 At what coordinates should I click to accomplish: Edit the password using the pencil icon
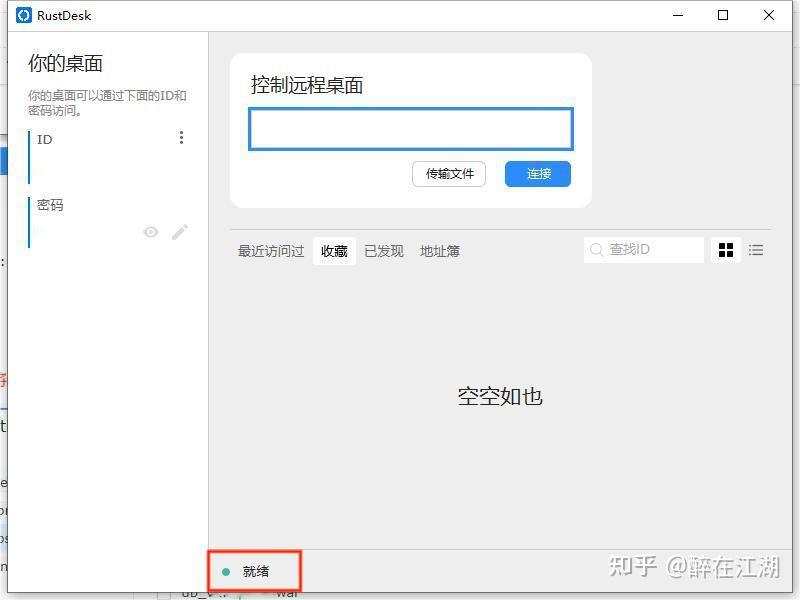coord(180,232)
